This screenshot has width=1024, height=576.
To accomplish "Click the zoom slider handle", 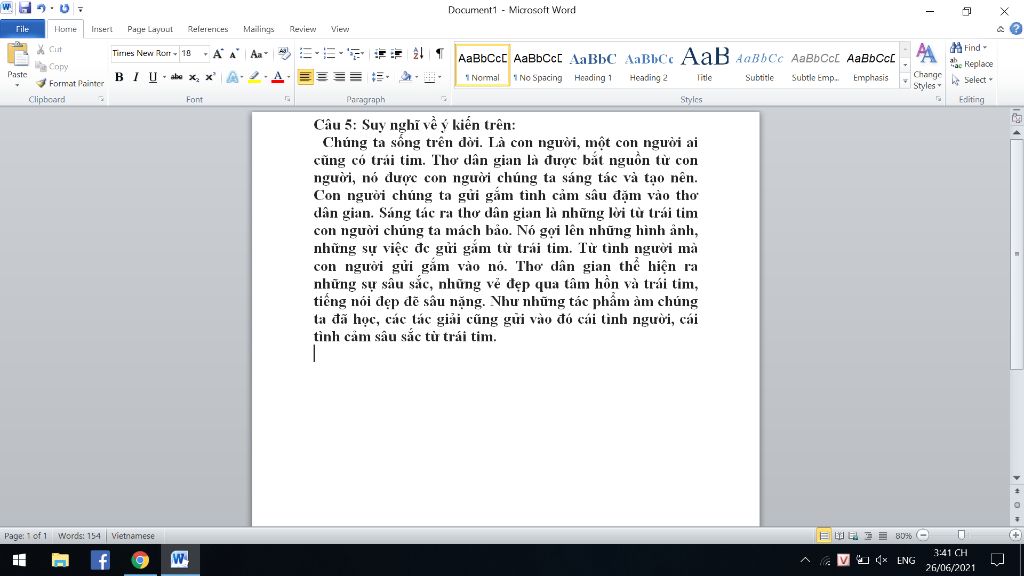I will click(961, 536).
